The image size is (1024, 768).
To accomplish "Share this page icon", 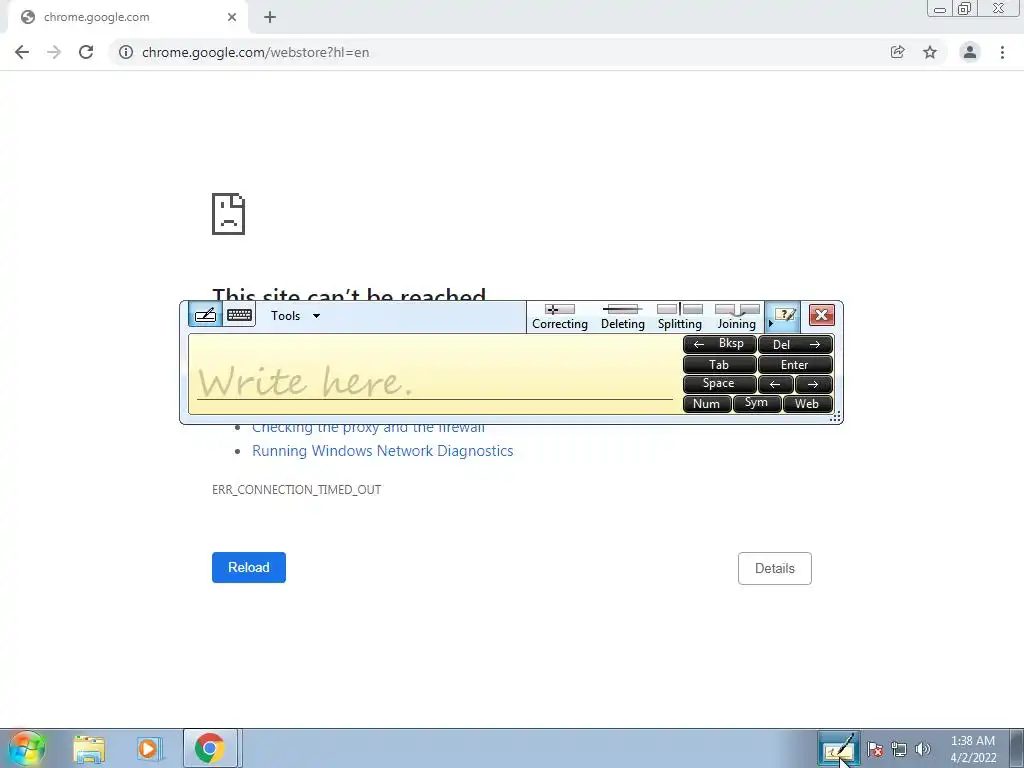I will pyautogui.click(x=897, y=52).
